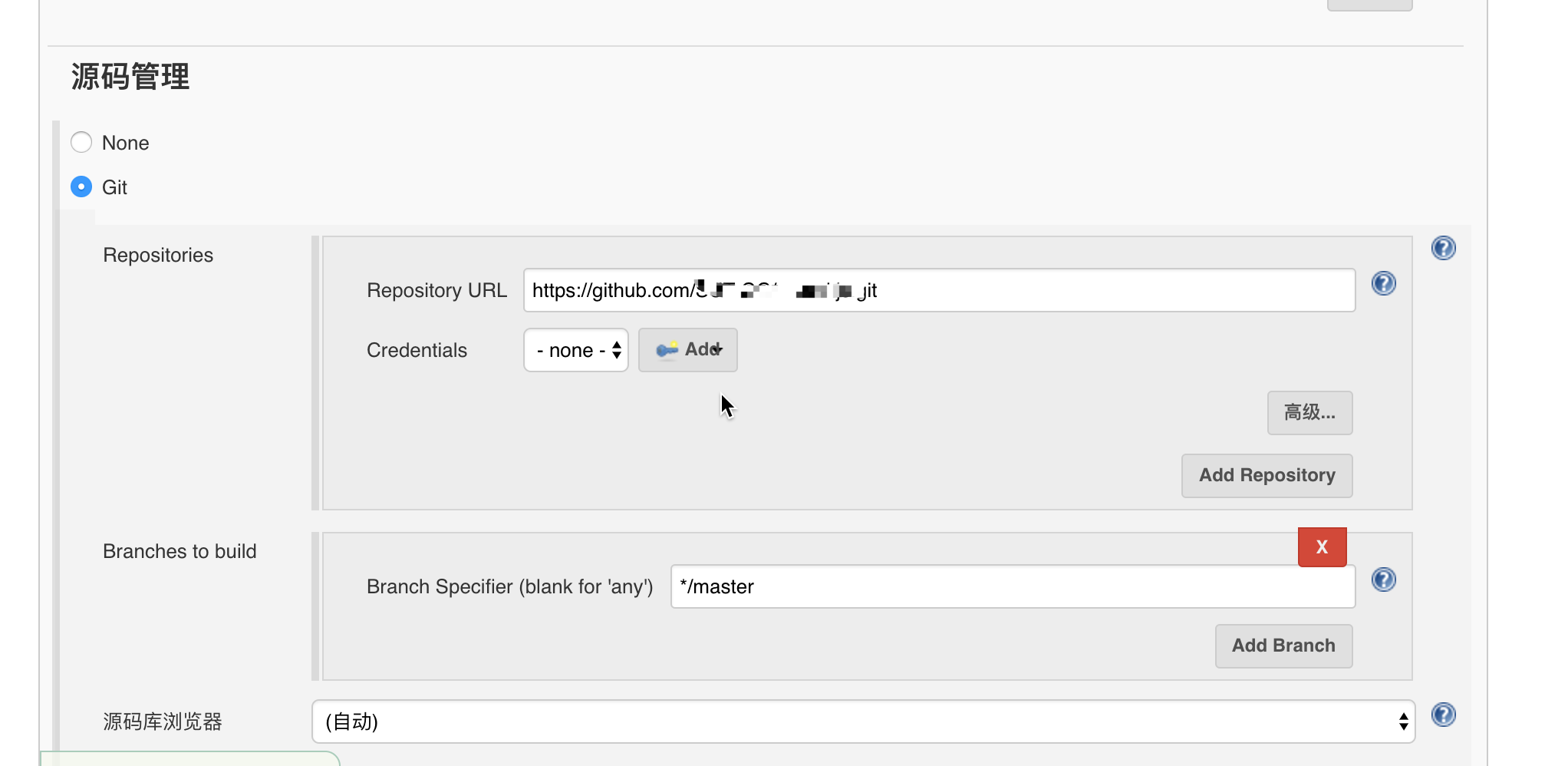Click the key icon on the credentials Add button
This screenshot has height=766, width=1568.
[667, 350]
